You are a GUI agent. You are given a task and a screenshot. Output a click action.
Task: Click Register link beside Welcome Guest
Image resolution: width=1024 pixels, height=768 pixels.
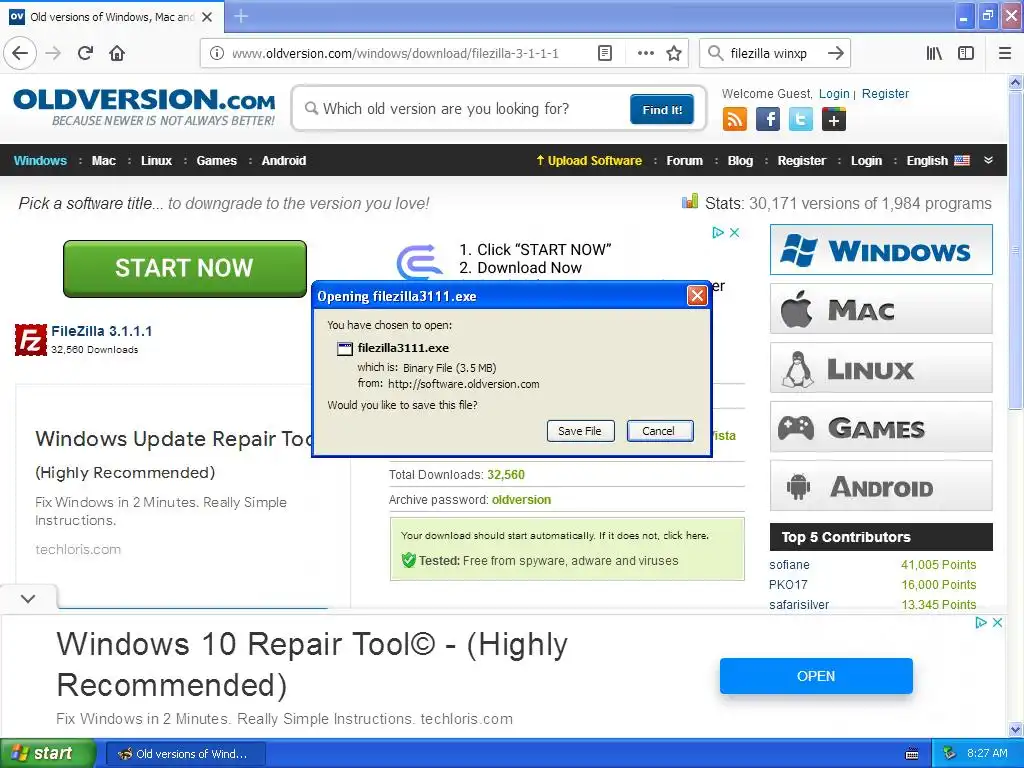885,93
